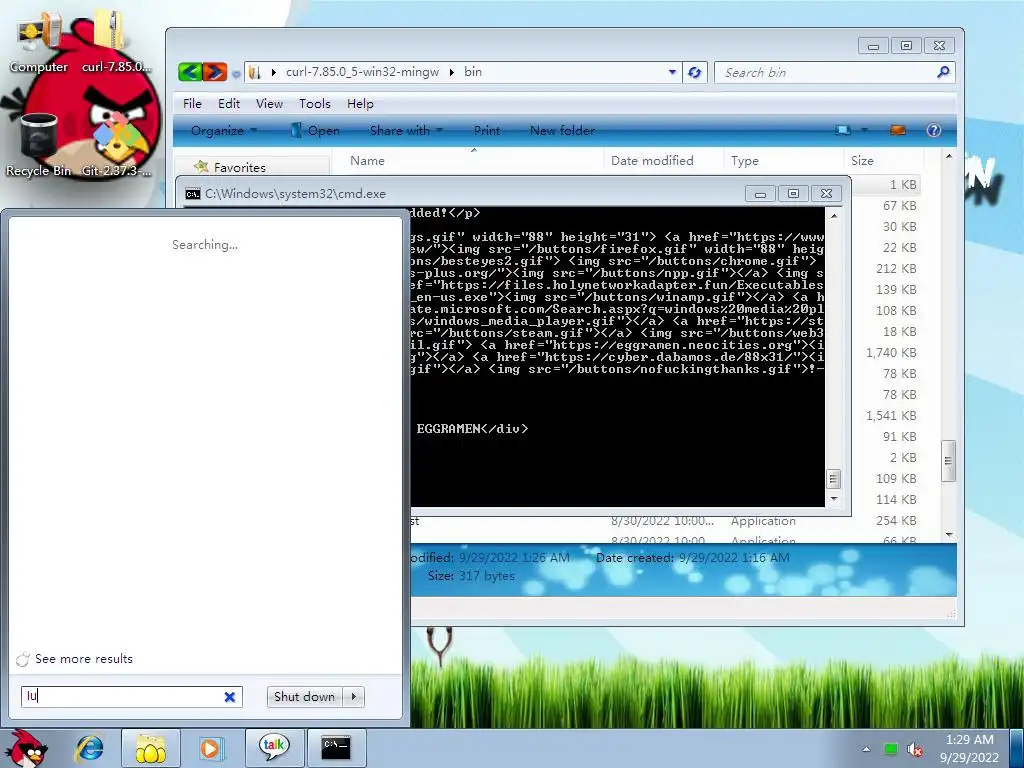This screenshot has height=768, width=1024.
Task: Clear the Start menu search text
Action: coord(230,697)
